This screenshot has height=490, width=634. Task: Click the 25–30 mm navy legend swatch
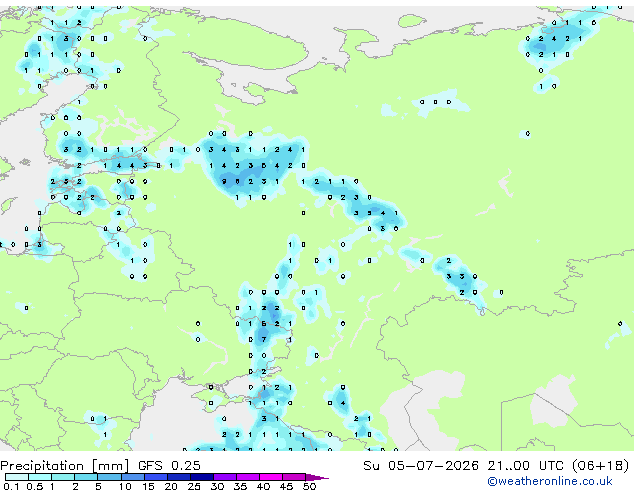(x=201, y=477)
